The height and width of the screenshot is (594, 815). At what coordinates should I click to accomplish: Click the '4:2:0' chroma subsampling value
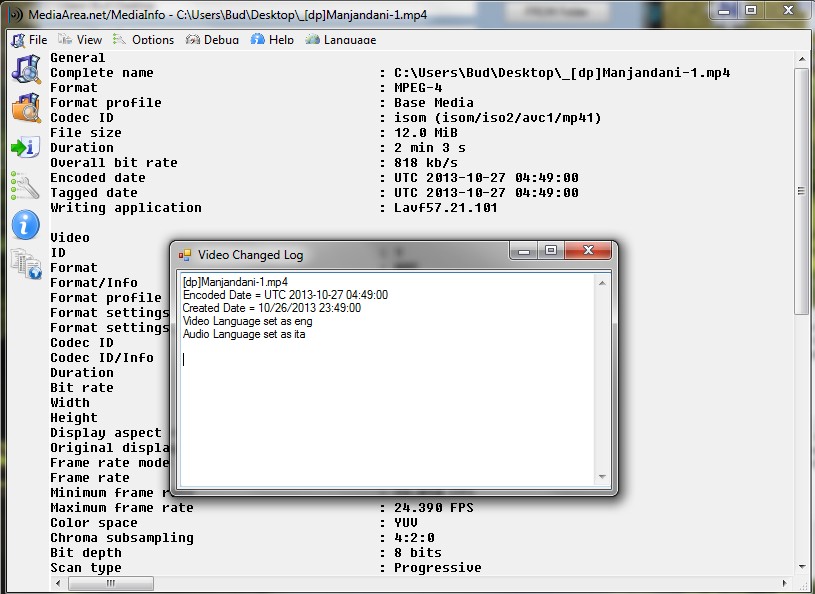click(x=414, y=538)
